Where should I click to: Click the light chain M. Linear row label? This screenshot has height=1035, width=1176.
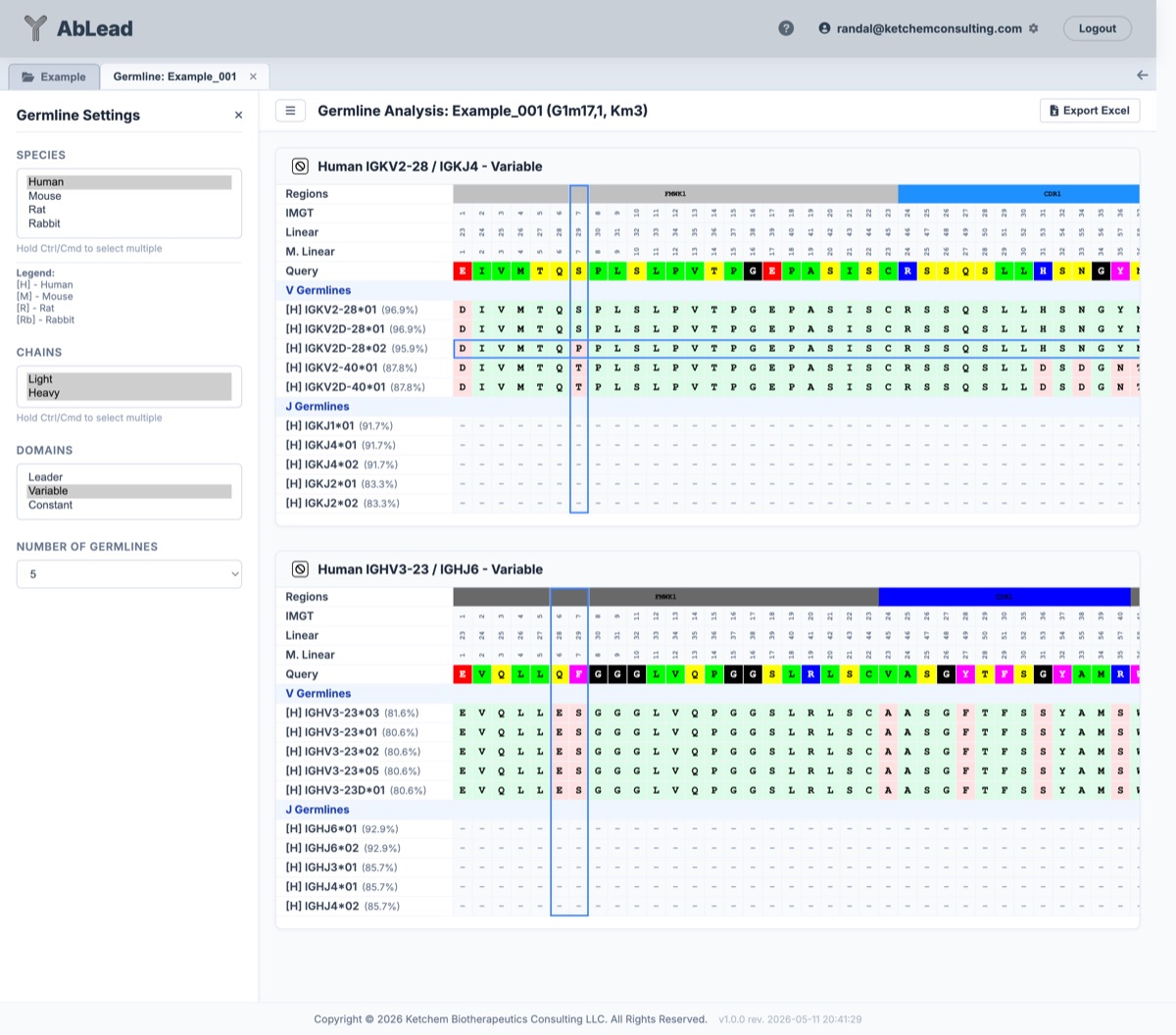[310, 252]
